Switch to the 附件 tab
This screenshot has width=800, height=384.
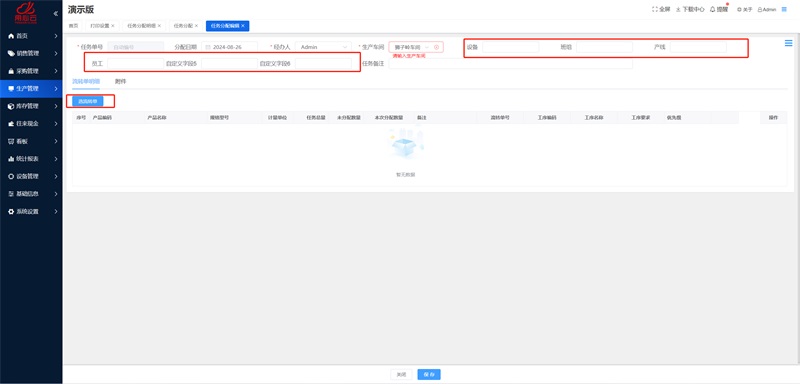pyautogui.click(x=120, y=82)
